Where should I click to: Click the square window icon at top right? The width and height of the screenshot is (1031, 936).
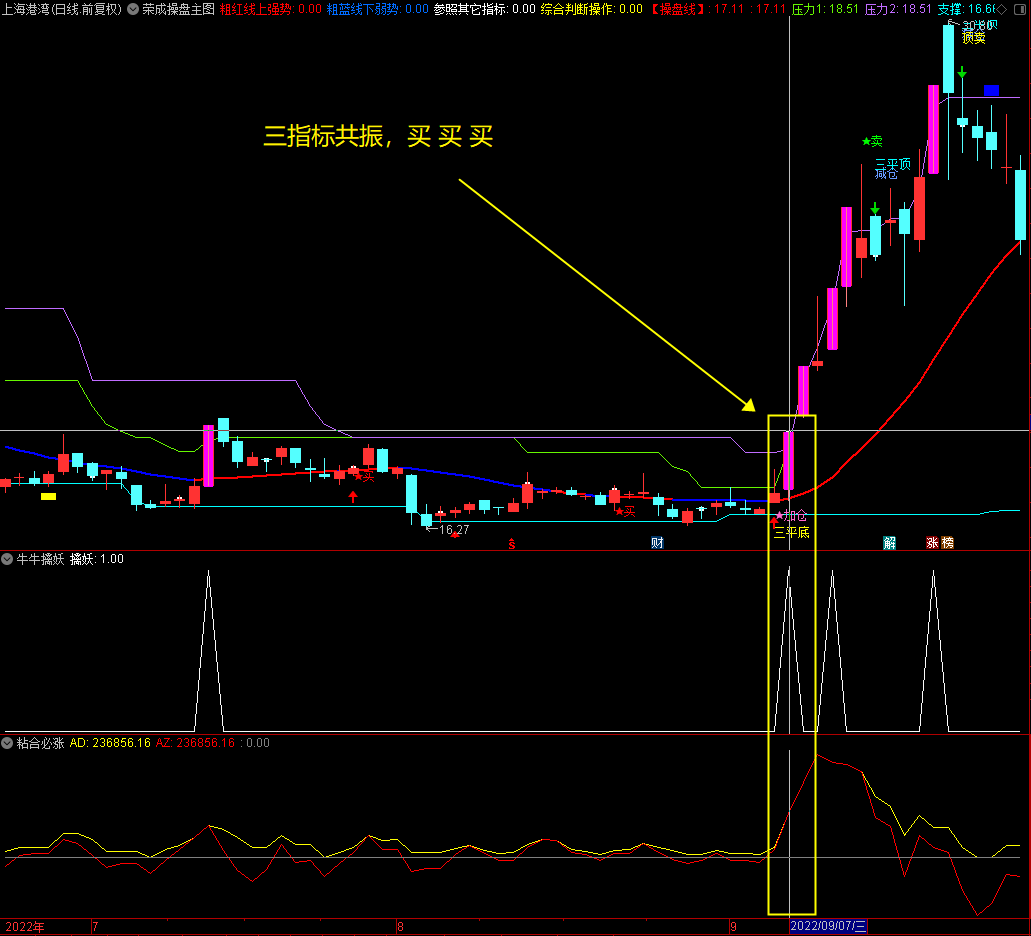[1020, 9]
